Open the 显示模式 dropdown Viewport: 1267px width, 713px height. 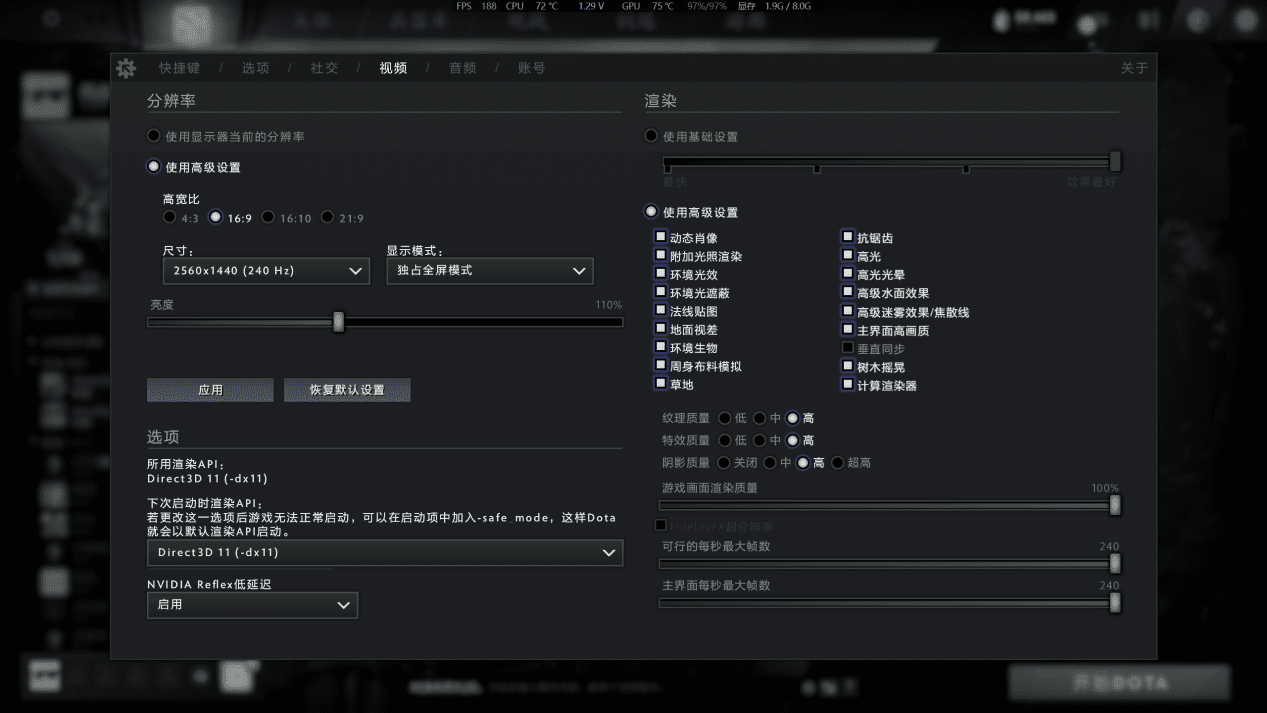click(489, 270)
